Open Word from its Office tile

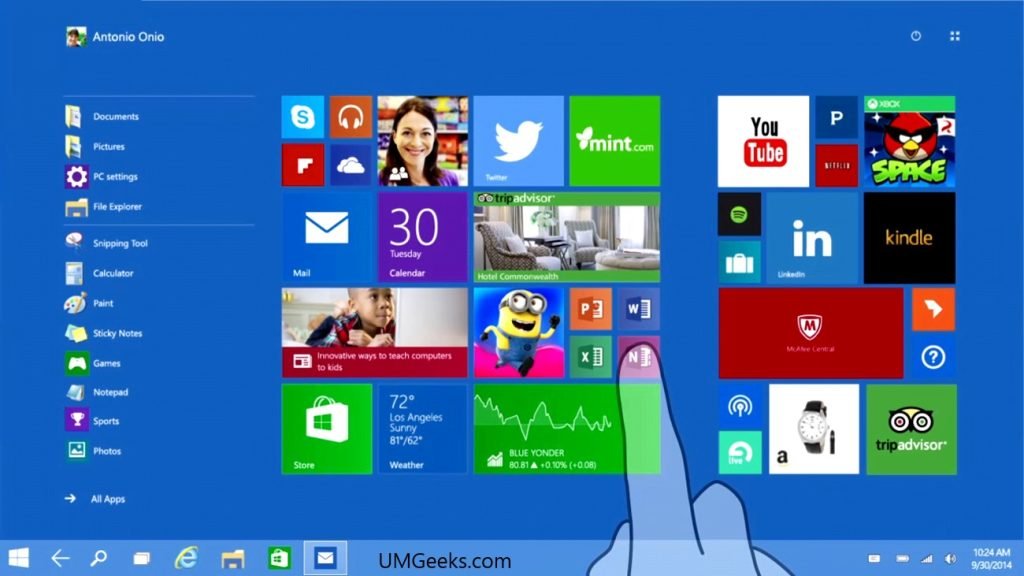pyautogui.click(x=638, y=309)
